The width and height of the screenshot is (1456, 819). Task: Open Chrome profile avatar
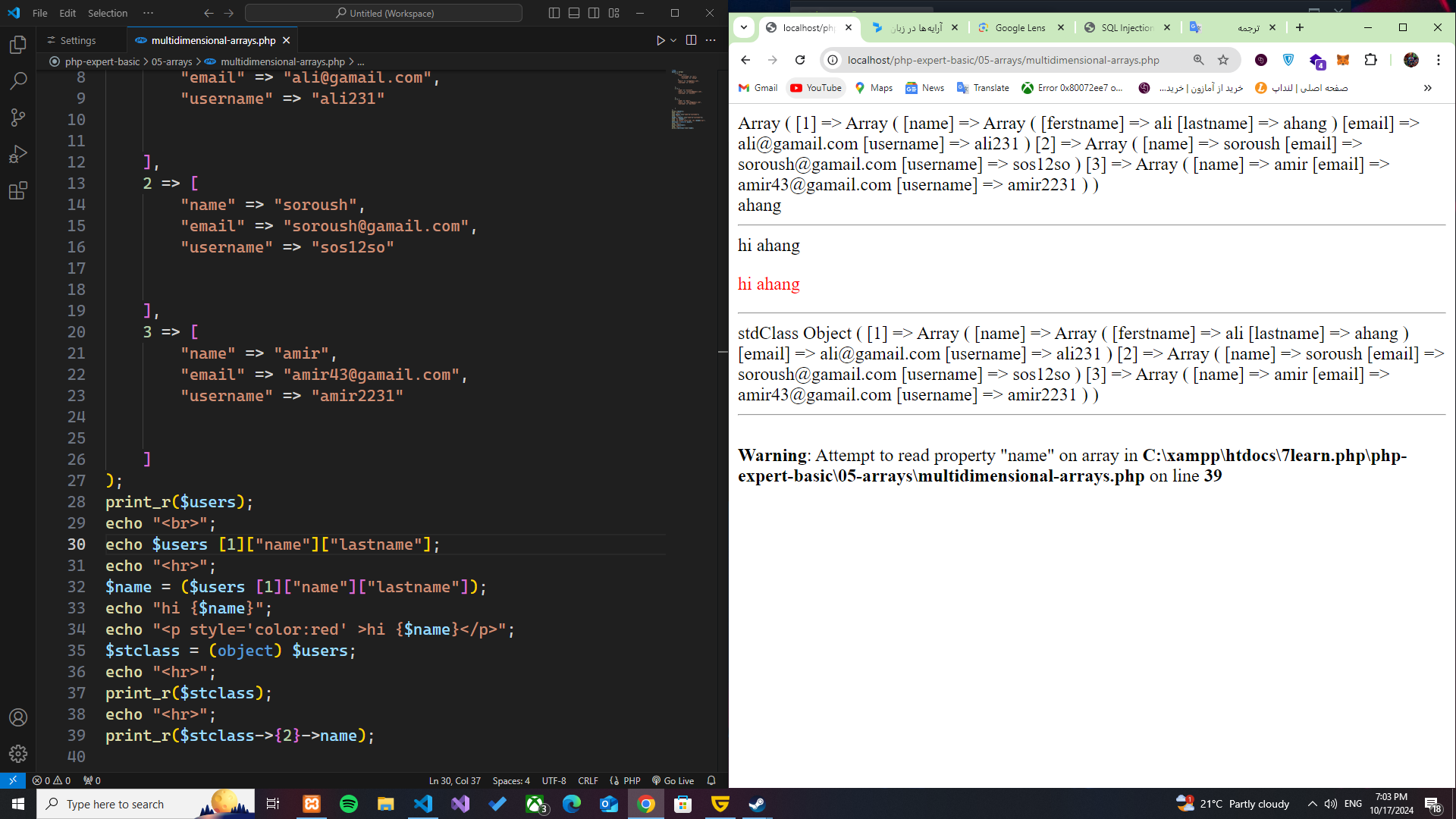pos(1411,60)
